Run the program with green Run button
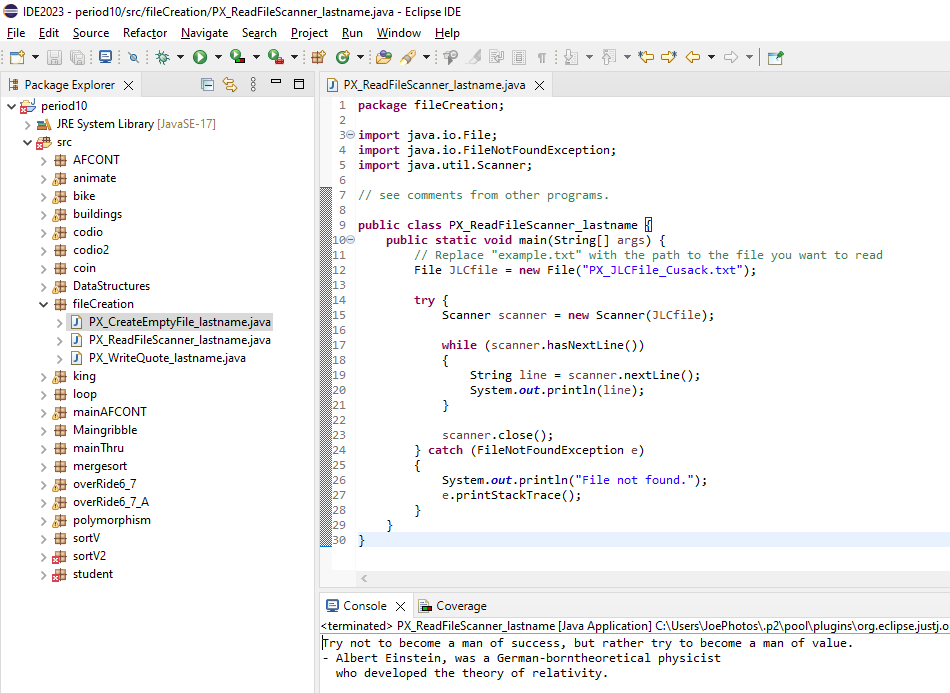This screenshot has height=693, width=950. point(200,58)
